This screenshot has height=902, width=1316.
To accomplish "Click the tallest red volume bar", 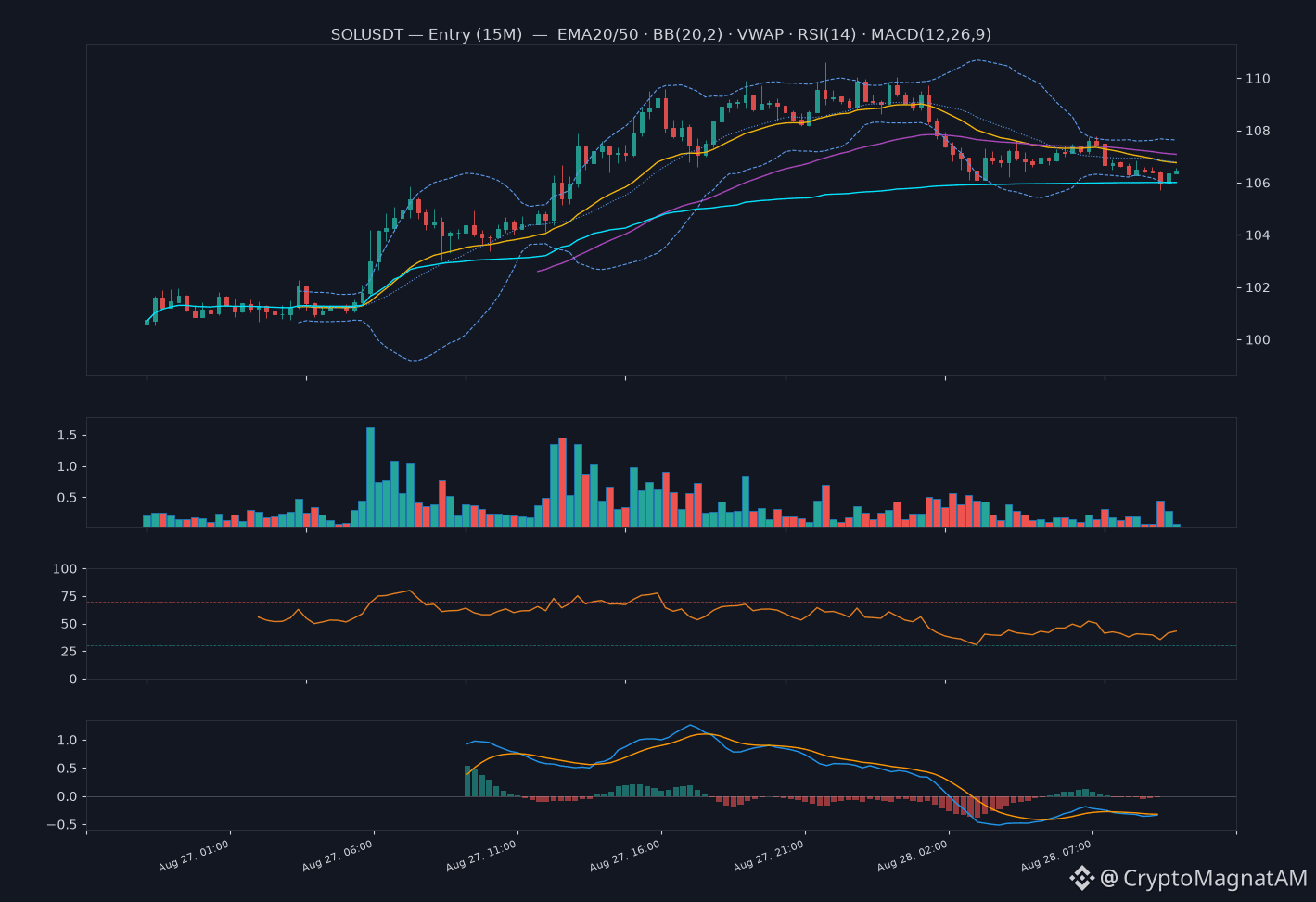I will click(562, 483).
